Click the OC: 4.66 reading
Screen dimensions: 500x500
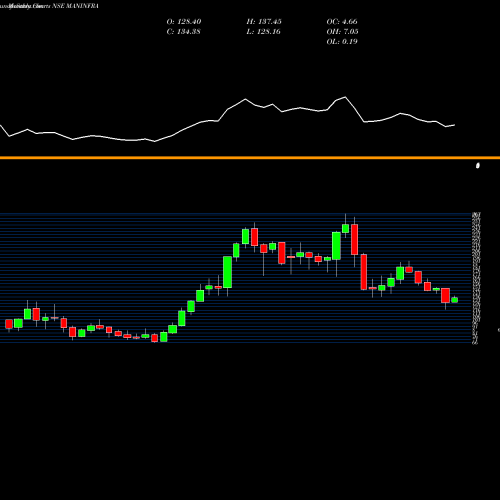(x=342, y=22)
